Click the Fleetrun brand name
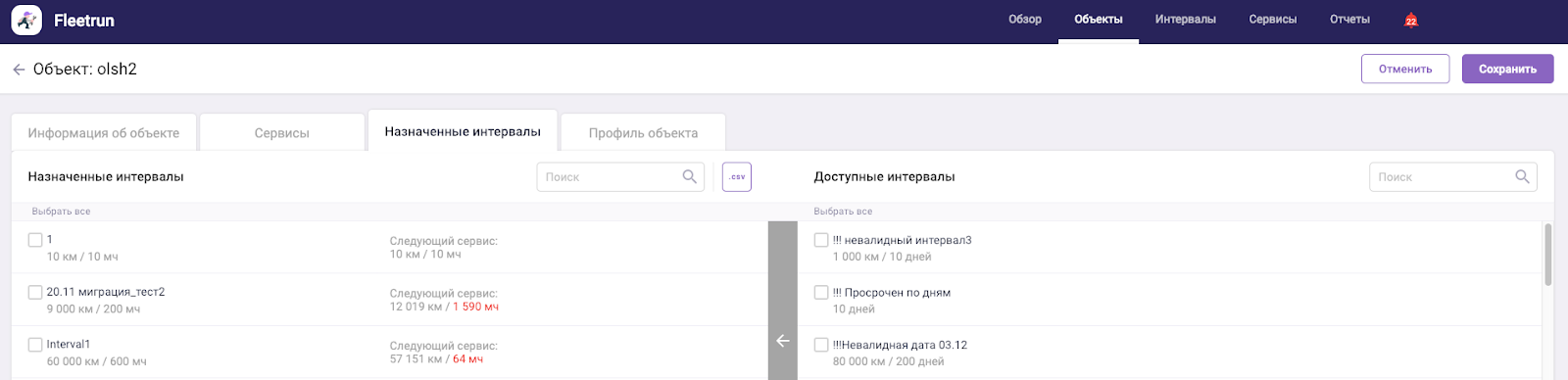 click(84, 21)
